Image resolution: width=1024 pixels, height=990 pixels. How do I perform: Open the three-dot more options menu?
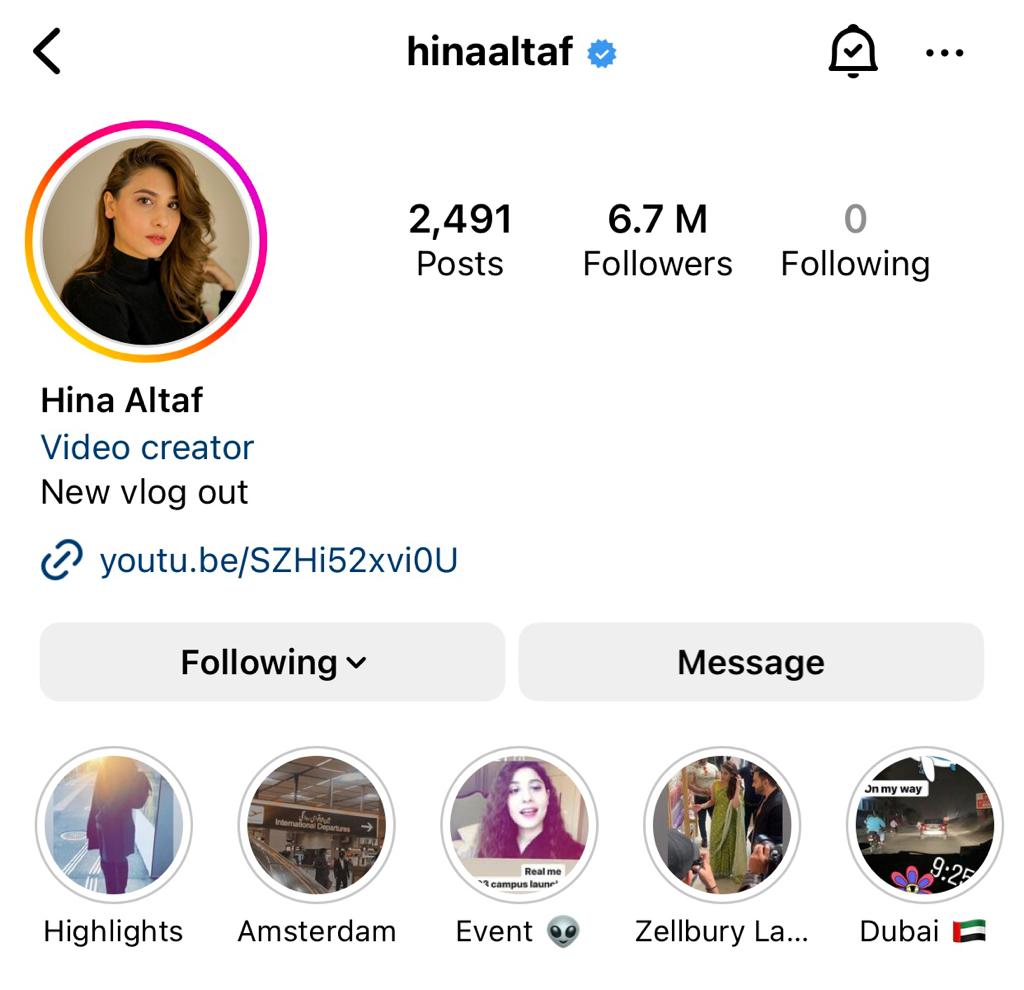(x=944, y=53)
